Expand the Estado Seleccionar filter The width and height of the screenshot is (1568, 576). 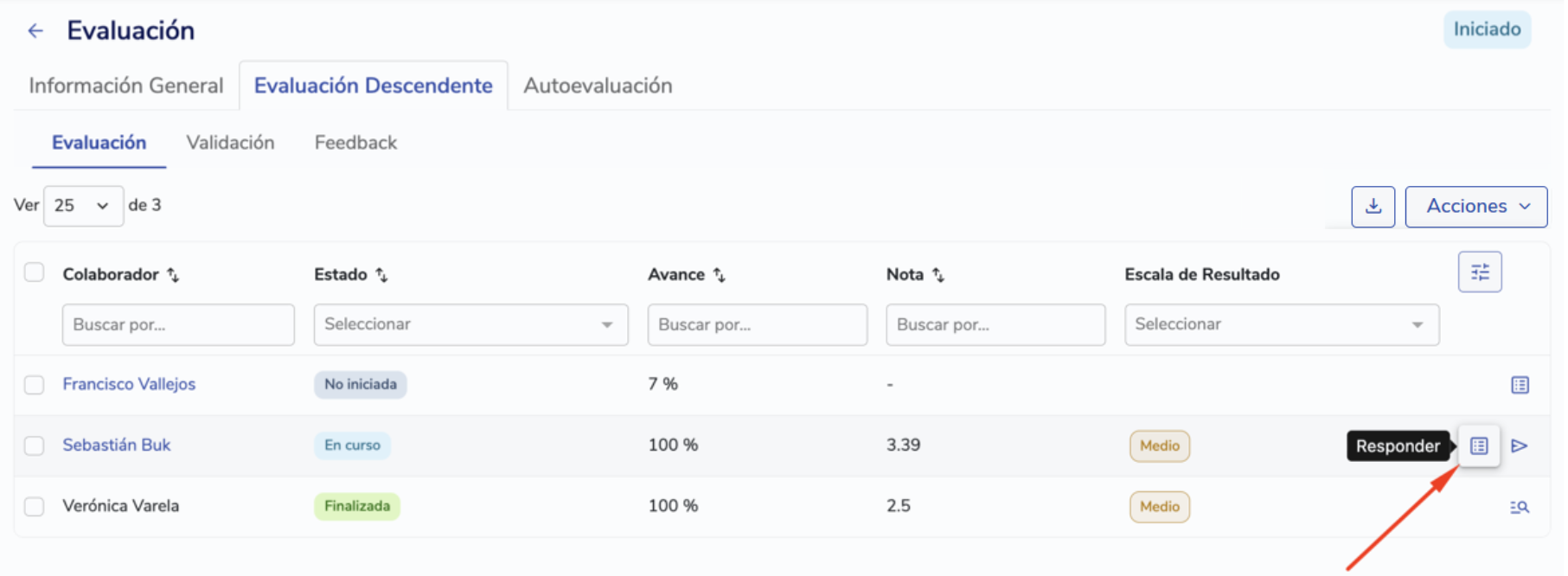tap(470, 324)
